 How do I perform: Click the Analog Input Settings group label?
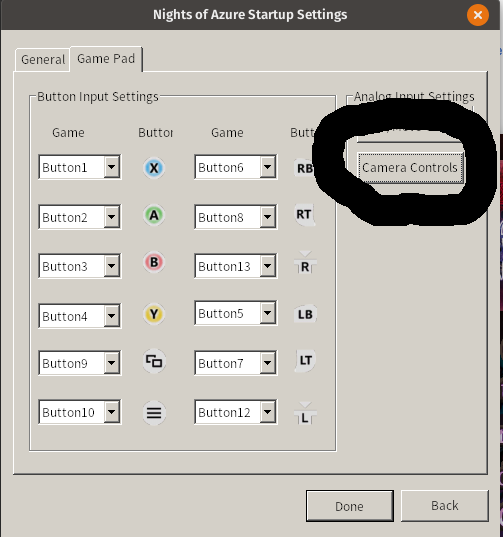(x=414, y=97)
